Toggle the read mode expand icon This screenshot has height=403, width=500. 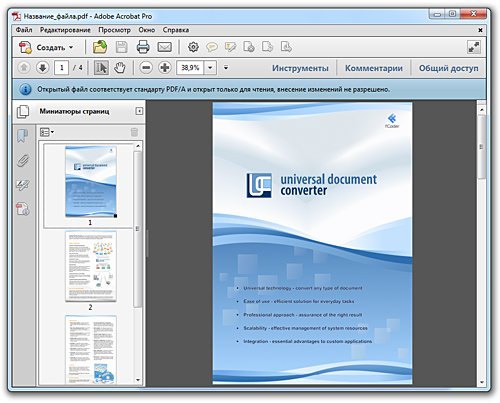pyautogui.click(x=474, y=47)
